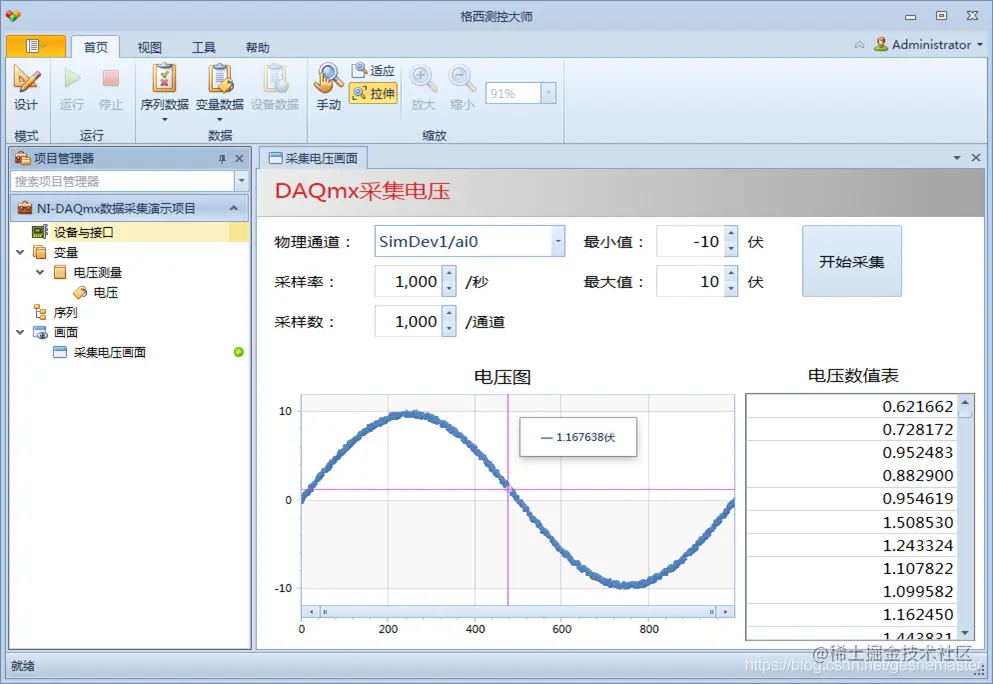Click the 最小值 -10 field

[690, 241]
